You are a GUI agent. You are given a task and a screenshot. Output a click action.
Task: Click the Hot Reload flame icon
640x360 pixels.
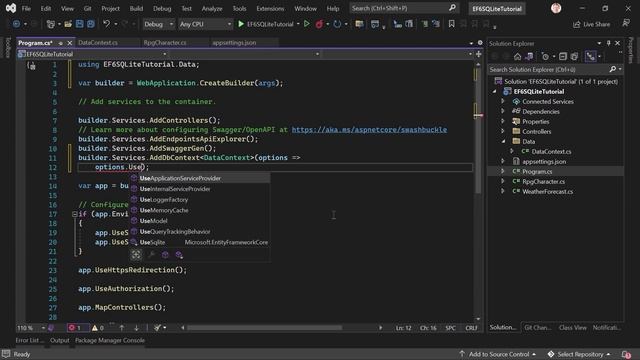pyautogui.click(x=319, y=24)
